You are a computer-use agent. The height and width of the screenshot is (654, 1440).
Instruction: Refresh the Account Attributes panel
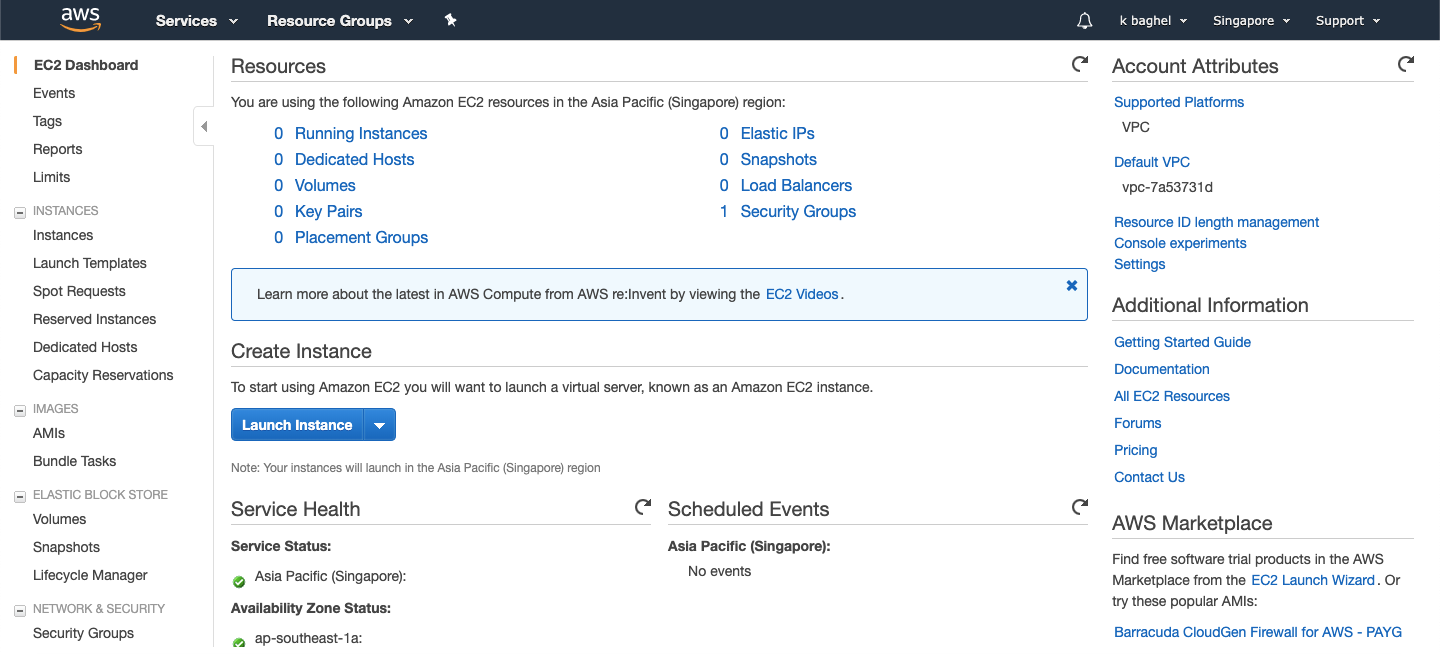click(x=1406, y=64)
